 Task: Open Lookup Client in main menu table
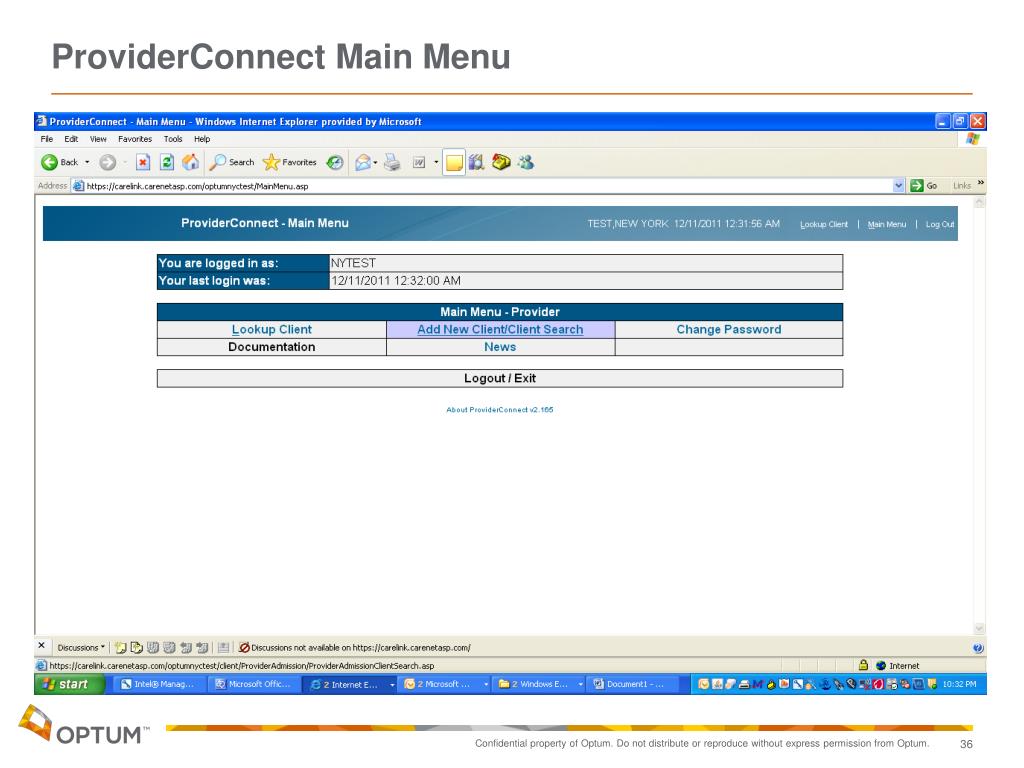pyautogui.click(x=272, y=329)
